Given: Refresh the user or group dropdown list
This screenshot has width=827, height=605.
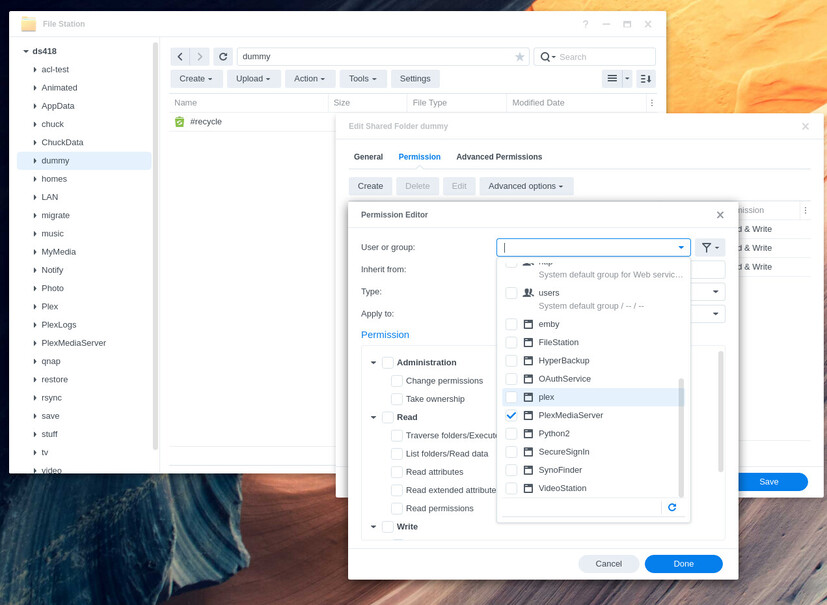Looking at the screenshot, I should click(672, 507).
